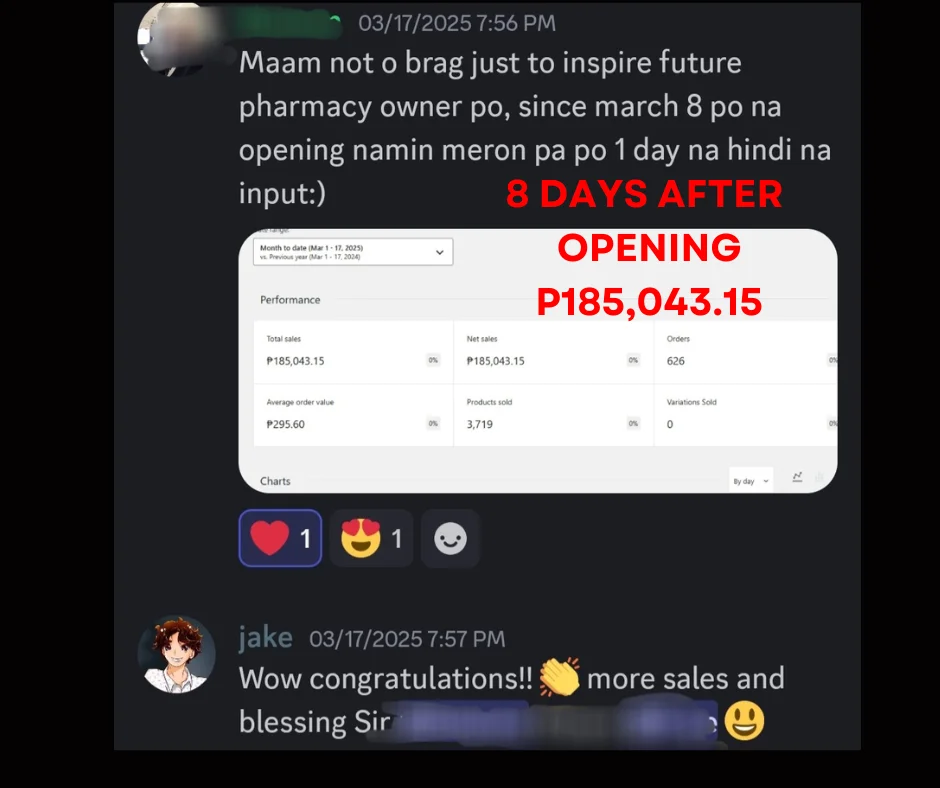940x788 pixels.
Task: Click the grinning face emoji in jake's message
Action: tap(745, 721)
